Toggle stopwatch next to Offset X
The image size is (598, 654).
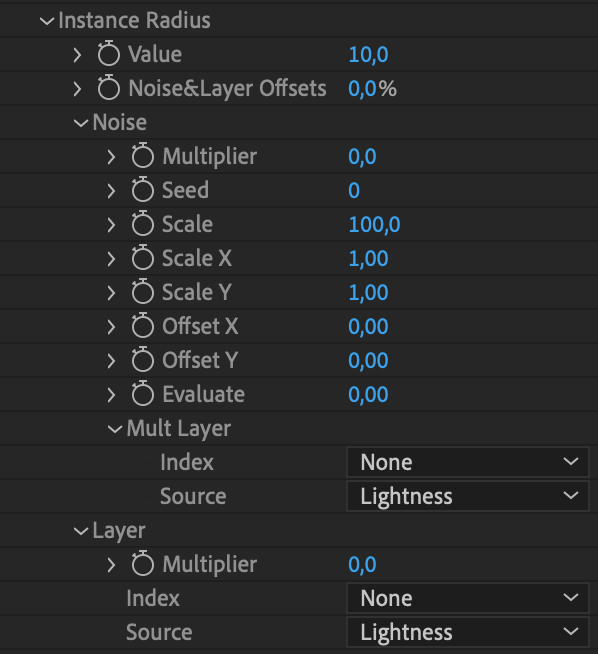pos(143,325)
